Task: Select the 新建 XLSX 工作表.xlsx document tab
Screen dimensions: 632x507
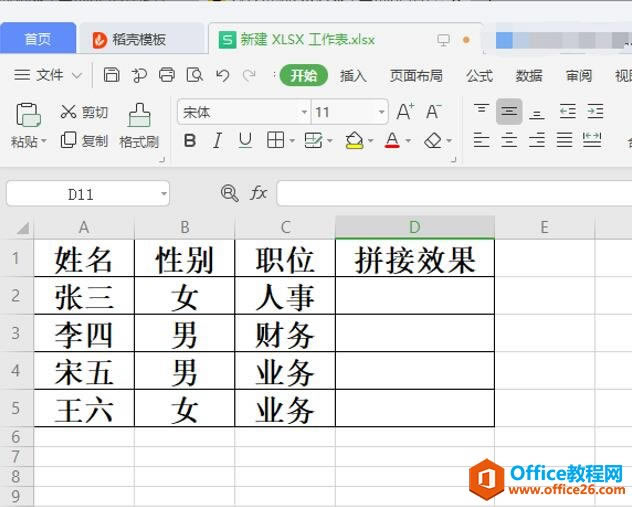Action: (345, 39)
